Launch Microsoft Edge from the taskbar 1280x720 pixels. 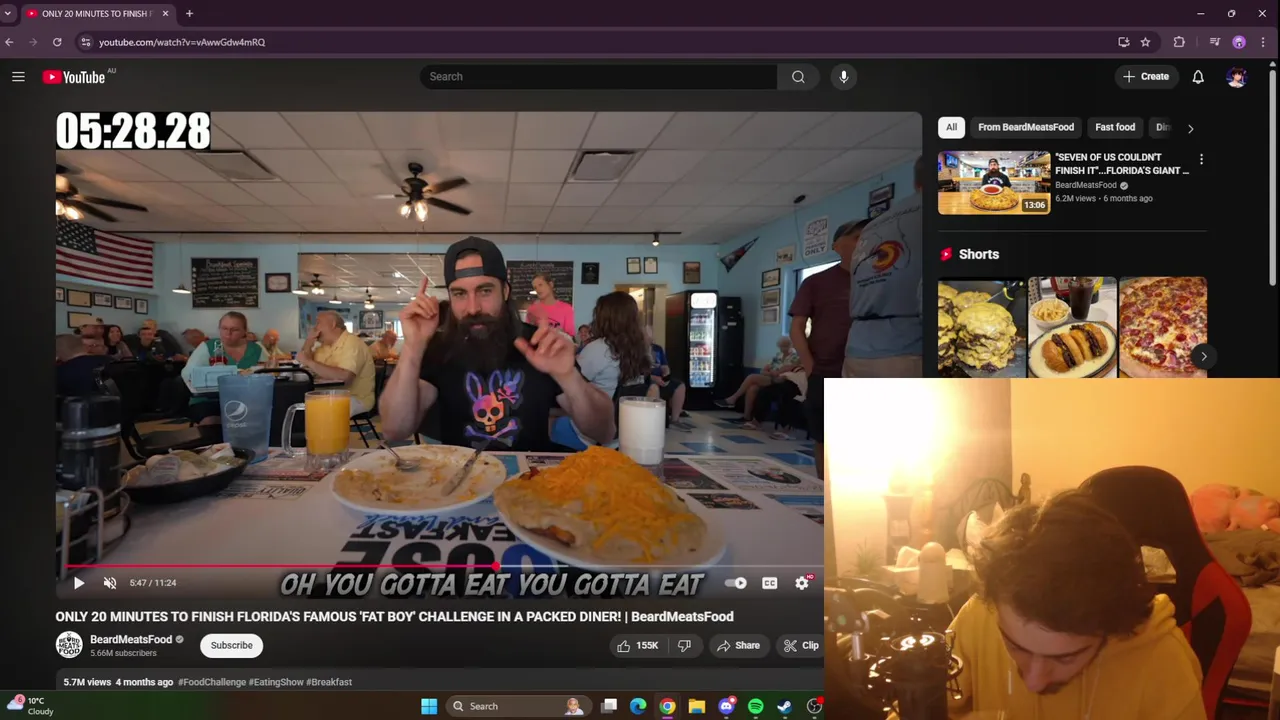click(x=638, y=706)
